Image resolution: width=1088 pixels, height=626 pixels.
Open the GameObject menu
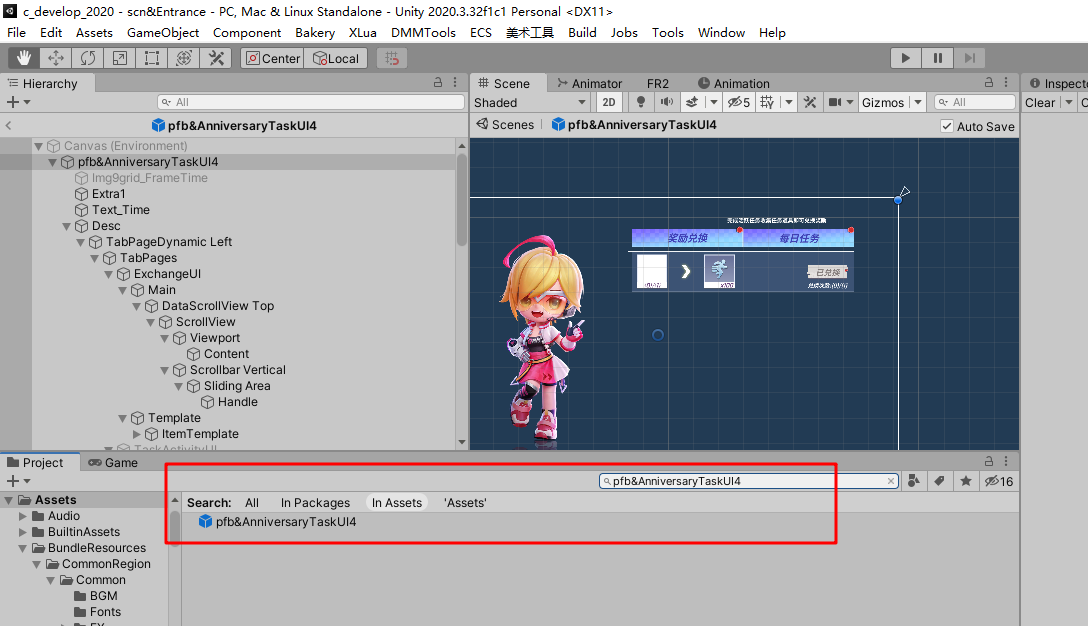(162, 33)
